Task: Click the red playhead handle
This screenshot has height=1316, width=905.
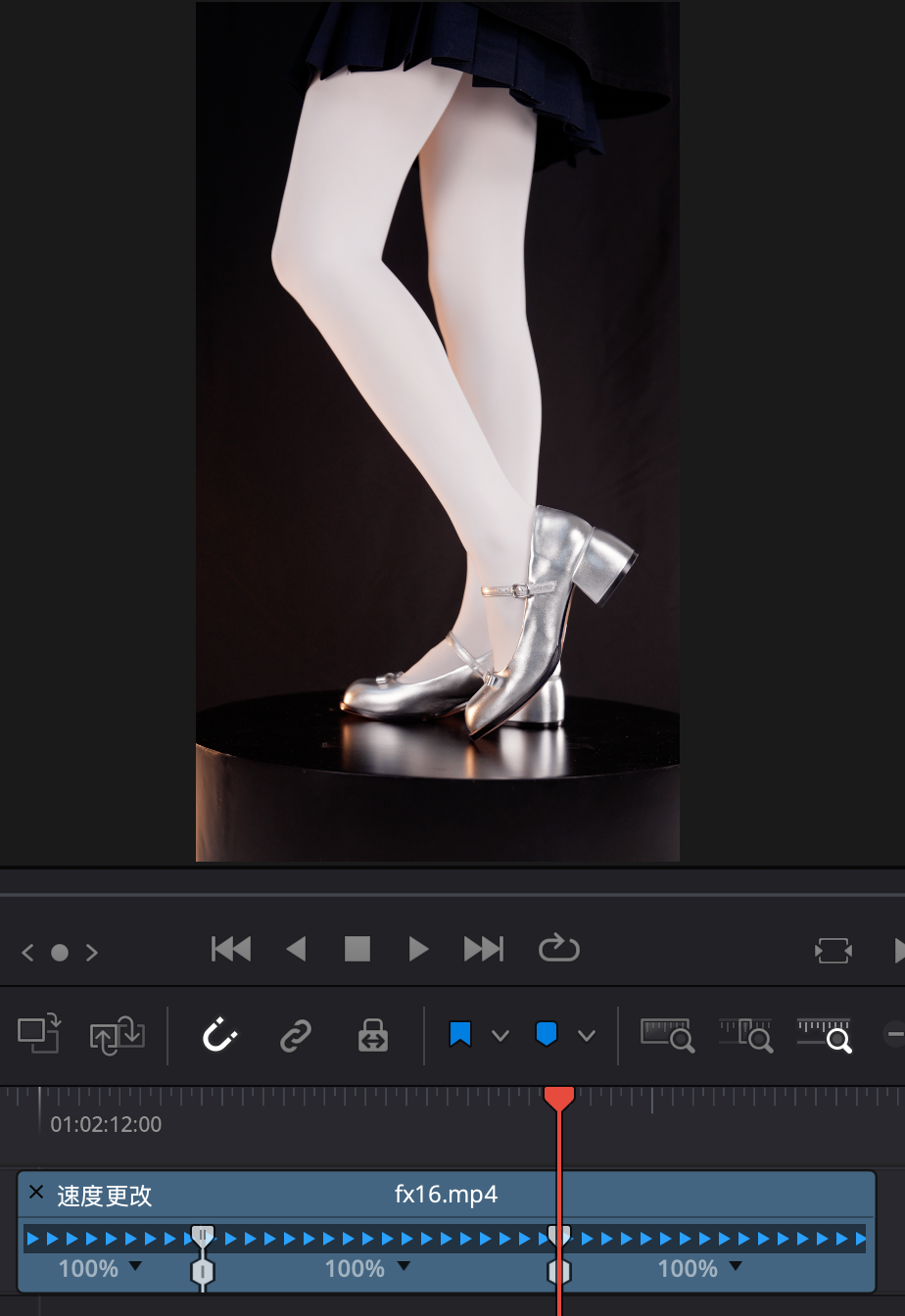Action: [x=558, y=1098]
